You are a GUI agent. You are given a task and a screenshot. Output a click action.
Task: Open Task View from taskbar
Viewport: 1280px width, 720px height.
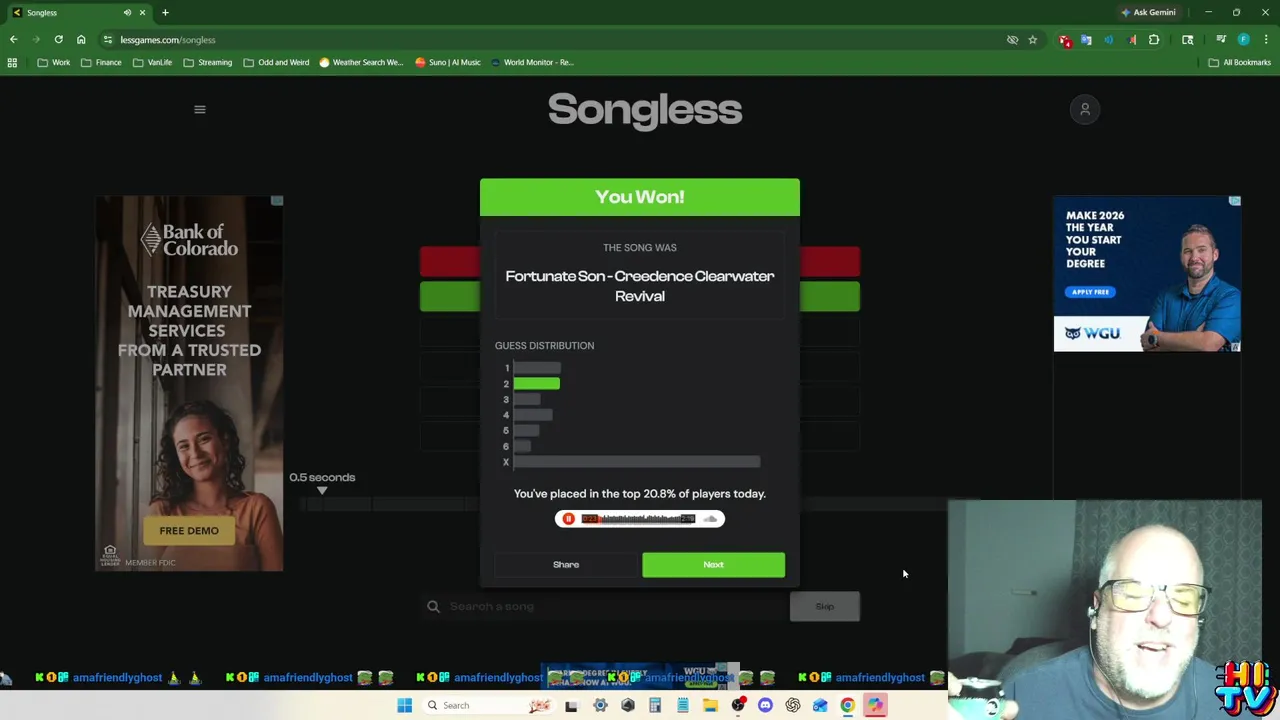(x=571, y=705)
